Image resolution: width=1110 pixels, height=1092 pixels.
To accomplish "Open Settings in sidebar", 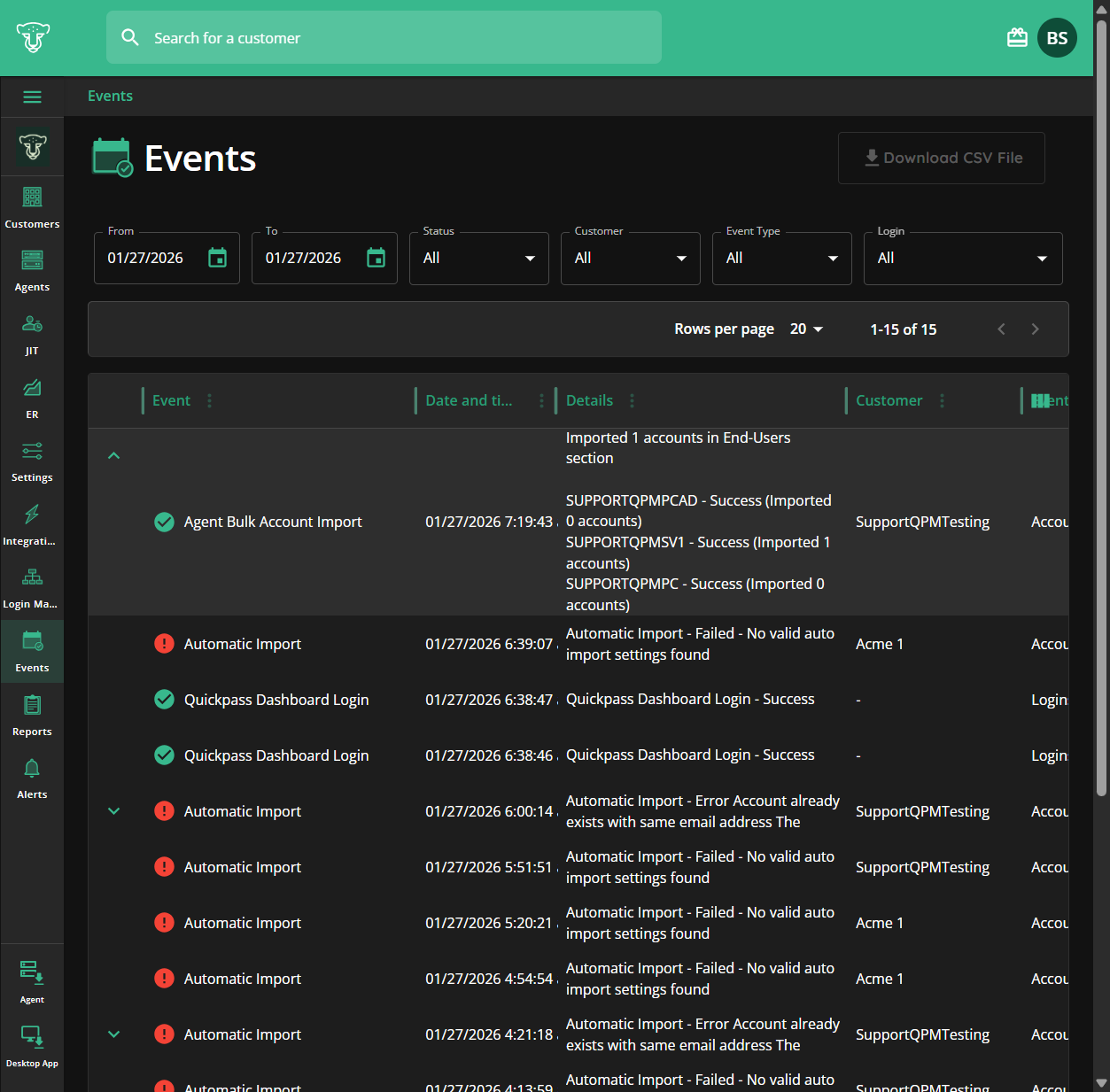I will tap(32, 461).
